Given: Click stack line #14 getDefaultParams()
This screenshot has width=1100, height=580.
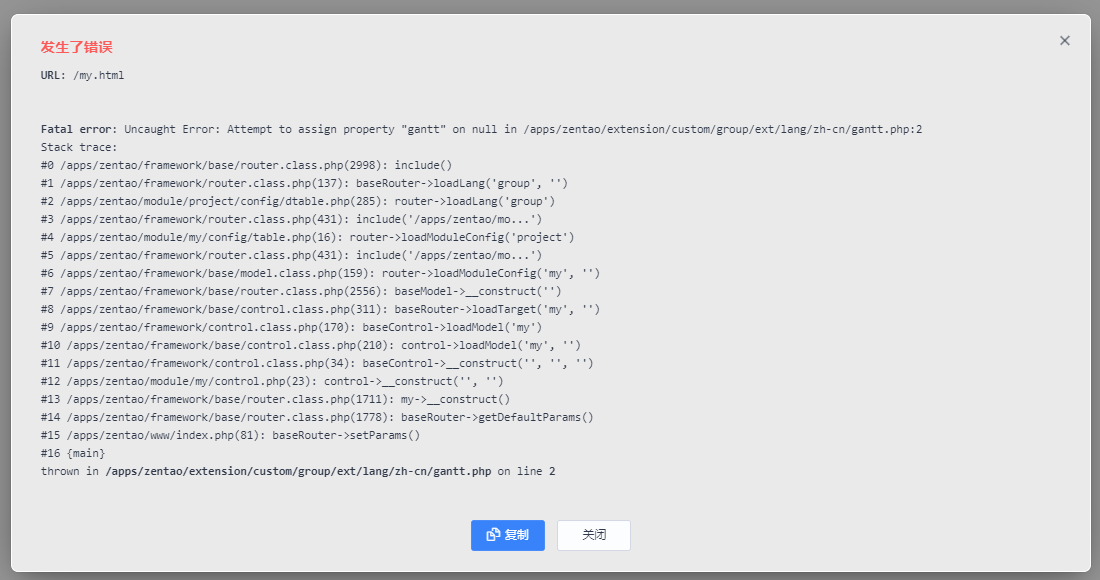Looking at the screenshot, I should pos(317,417).
